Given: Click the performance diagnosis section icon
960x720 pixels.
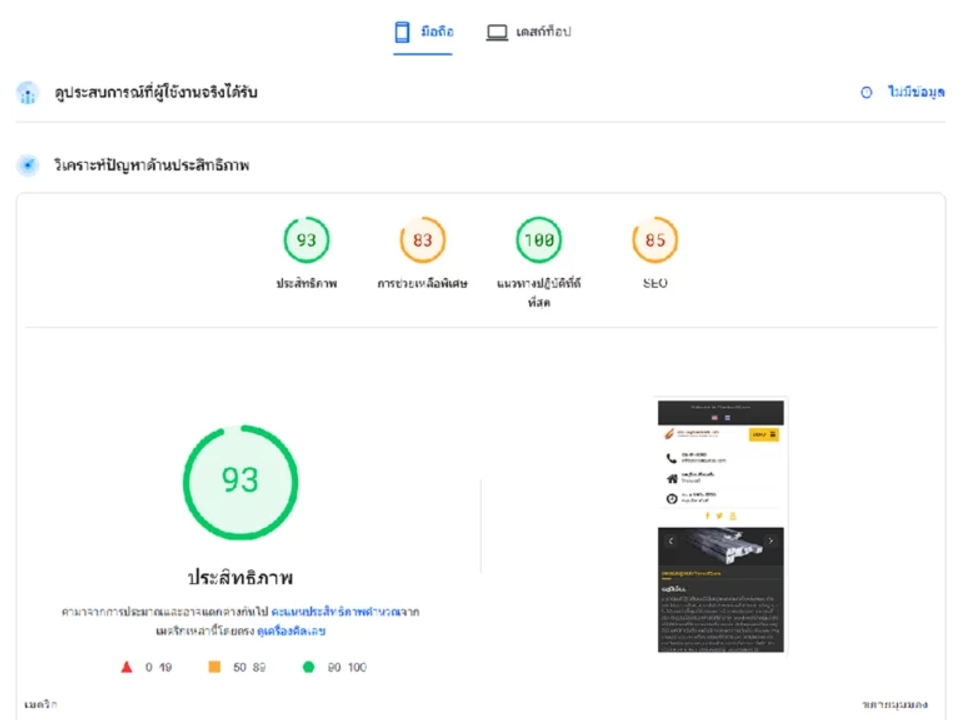Looking at the screenshot, I should coord(28,165).
